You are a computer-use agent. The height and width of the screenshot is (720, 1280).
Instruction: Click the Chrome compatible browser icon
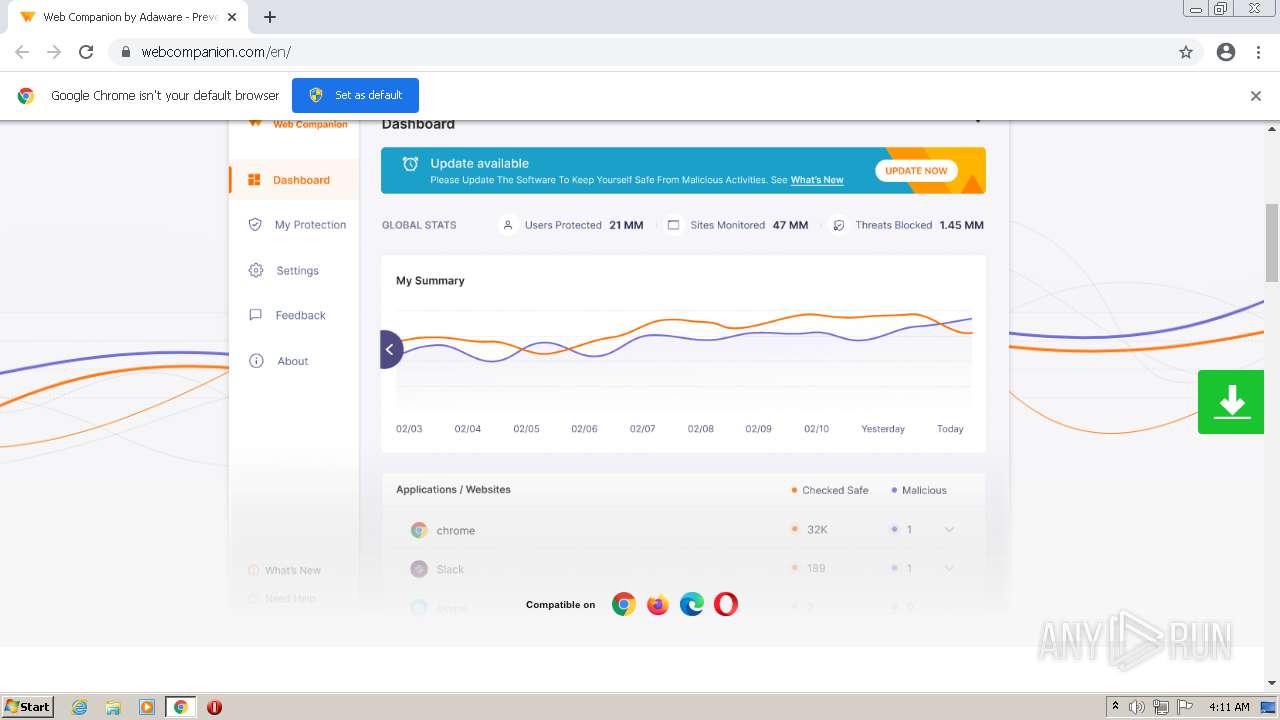point(624,604)
